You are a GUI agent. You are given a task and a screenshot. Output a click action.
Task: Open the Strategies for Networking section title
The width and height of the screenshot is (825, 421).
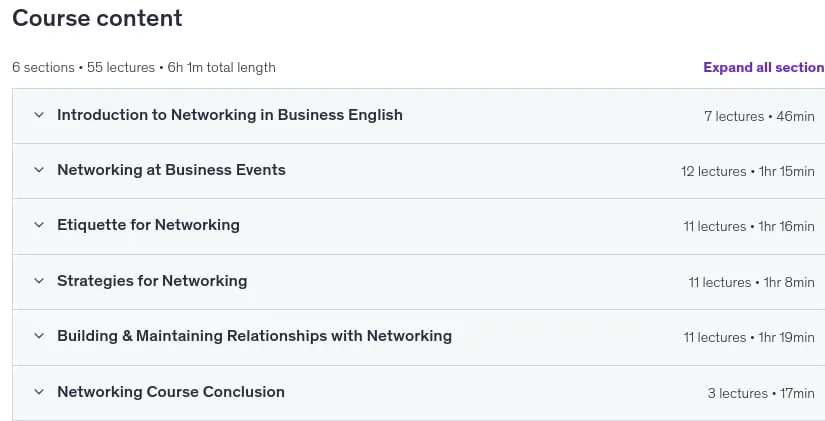152,280
